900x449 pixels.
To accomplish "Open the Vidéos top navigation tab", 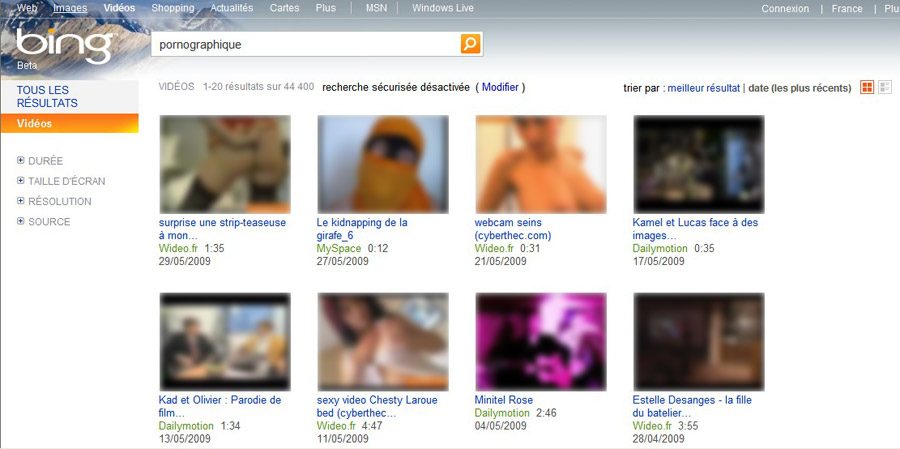I will (119, 8).
